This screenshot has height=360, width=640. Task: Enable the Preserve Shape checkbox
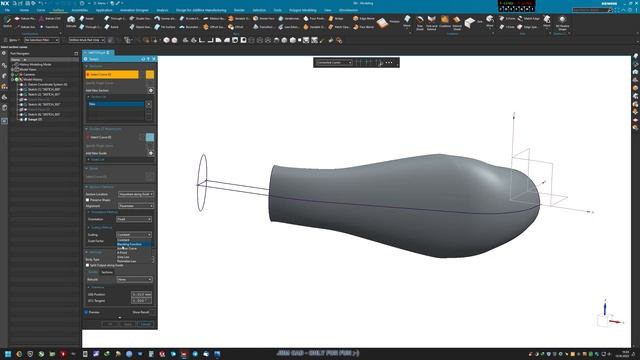pos(87,200)
